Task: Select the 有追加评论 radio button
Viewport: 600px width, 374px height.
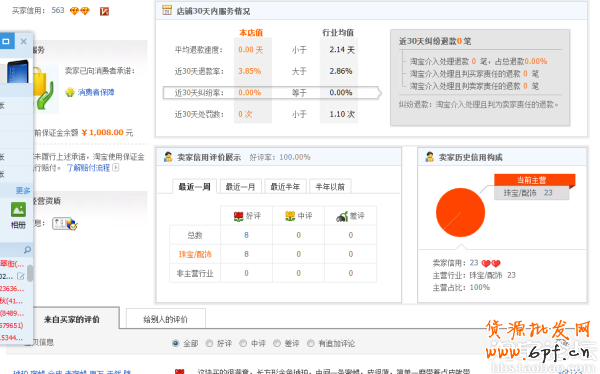Action: click(x=311, y=343)
